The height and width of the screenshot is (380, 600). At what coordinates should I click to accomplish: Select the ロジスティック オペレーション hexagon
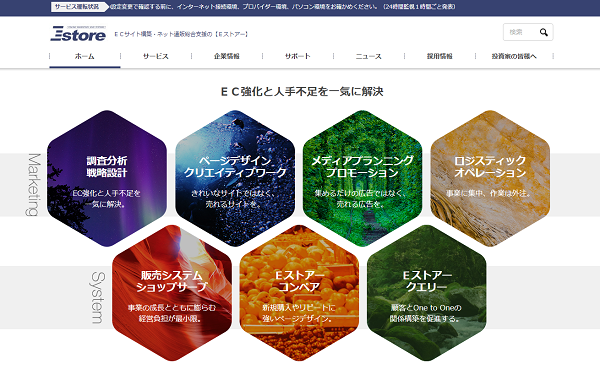click(490, 178)
